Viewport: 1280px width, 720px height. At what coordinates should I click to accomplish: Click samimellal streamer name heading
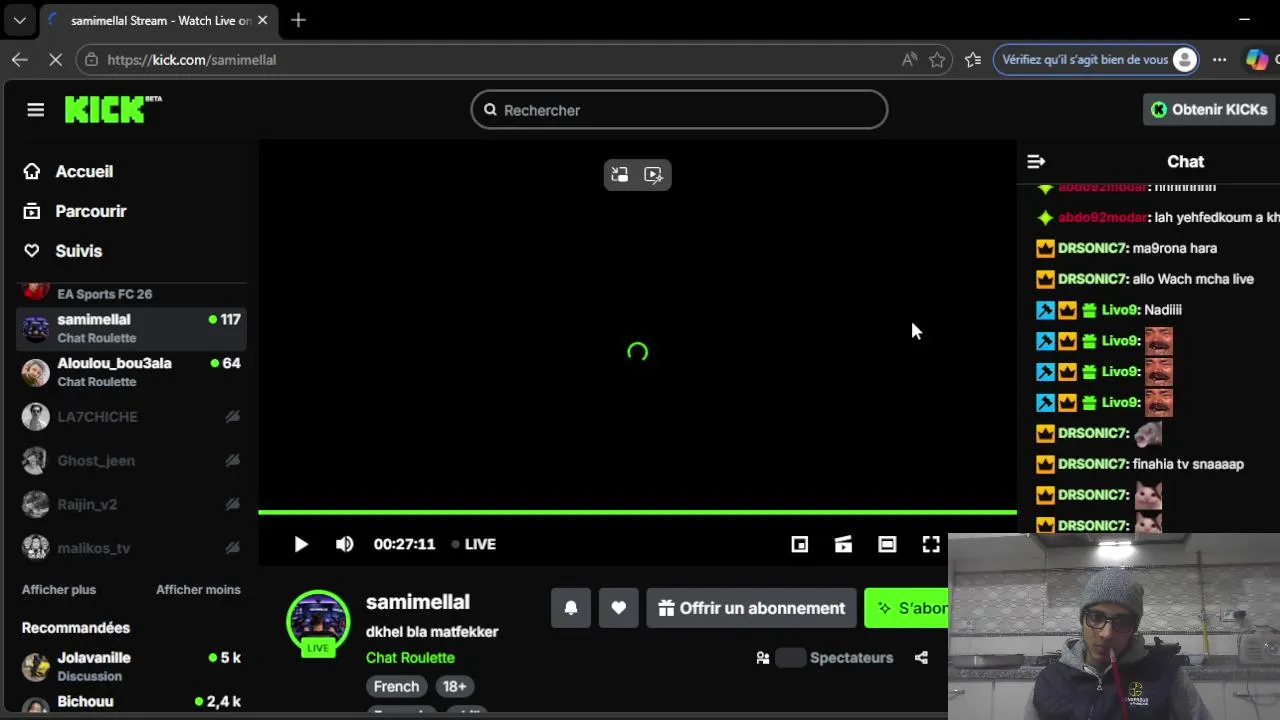[418, 602]
